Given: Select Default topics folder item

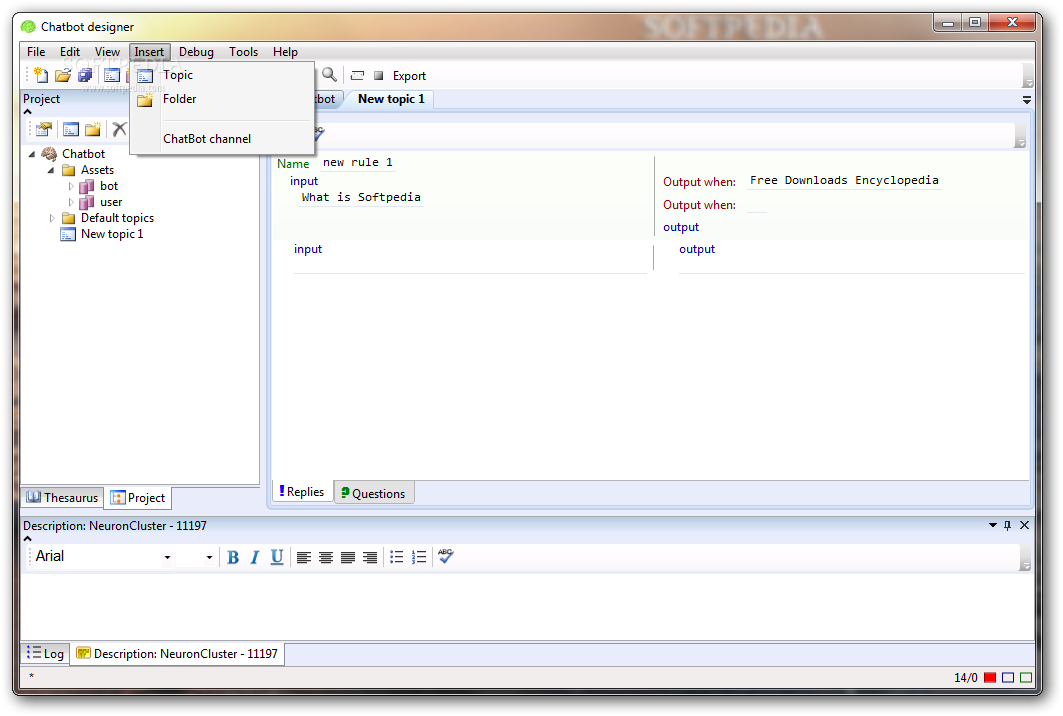Looking at the screenshot, I should [x=117, y=218].
